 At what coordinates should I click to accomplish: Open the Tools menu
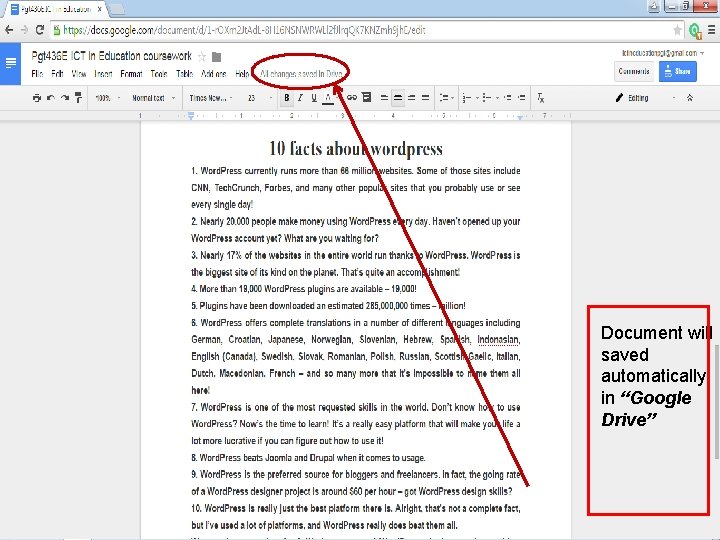pos(159,73)
